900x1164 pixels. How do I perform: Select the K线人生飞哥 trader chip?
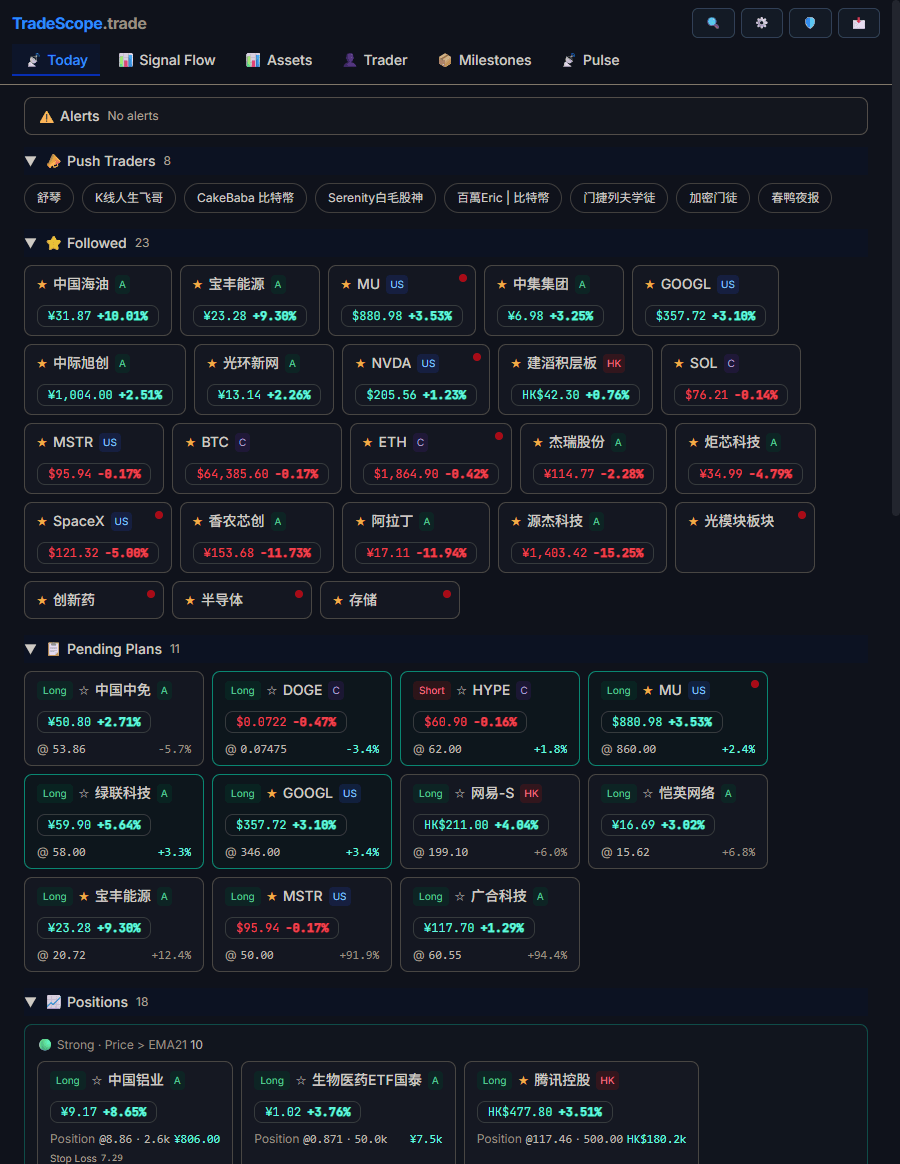pyautogui.click(x=129, y=197)
